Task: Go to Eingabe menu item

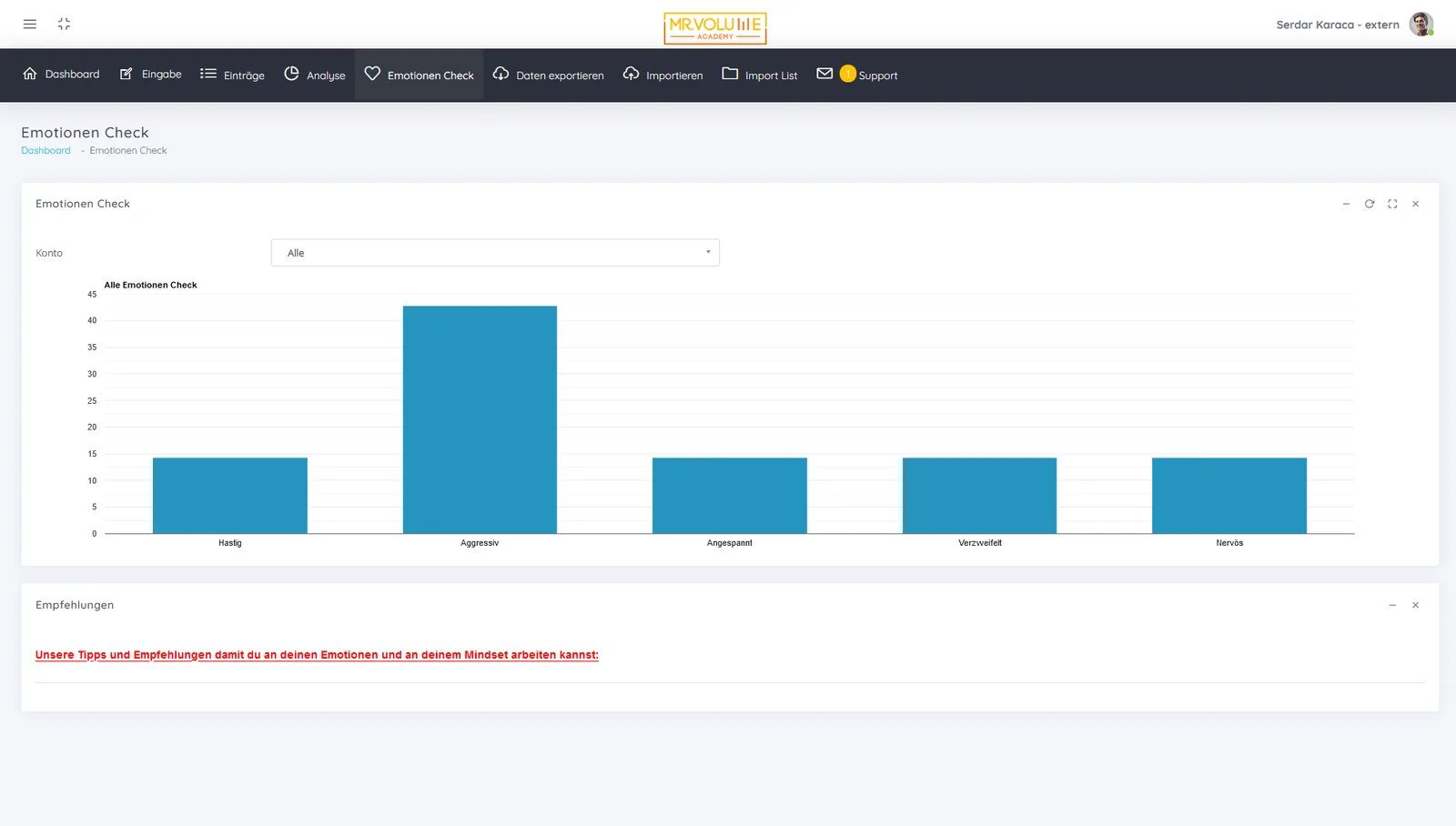Action: pos(162,75)
